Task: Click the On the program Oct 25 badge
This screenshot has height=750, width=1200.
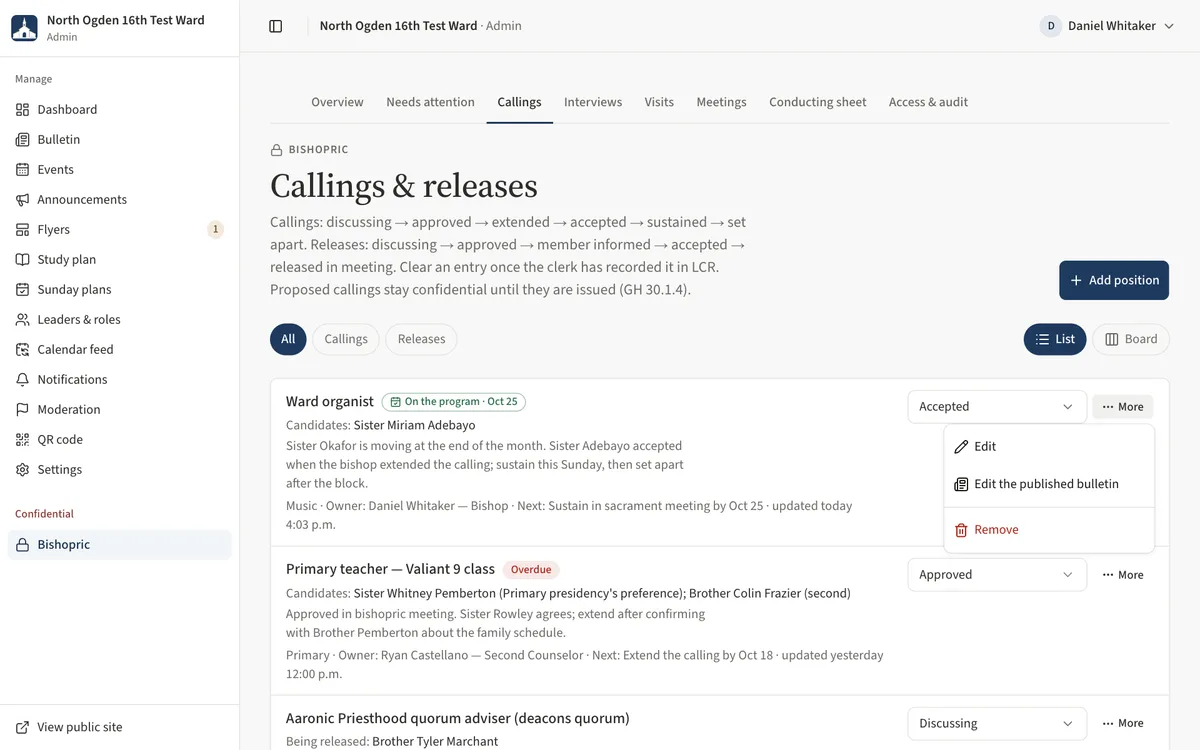Action: 454,402
